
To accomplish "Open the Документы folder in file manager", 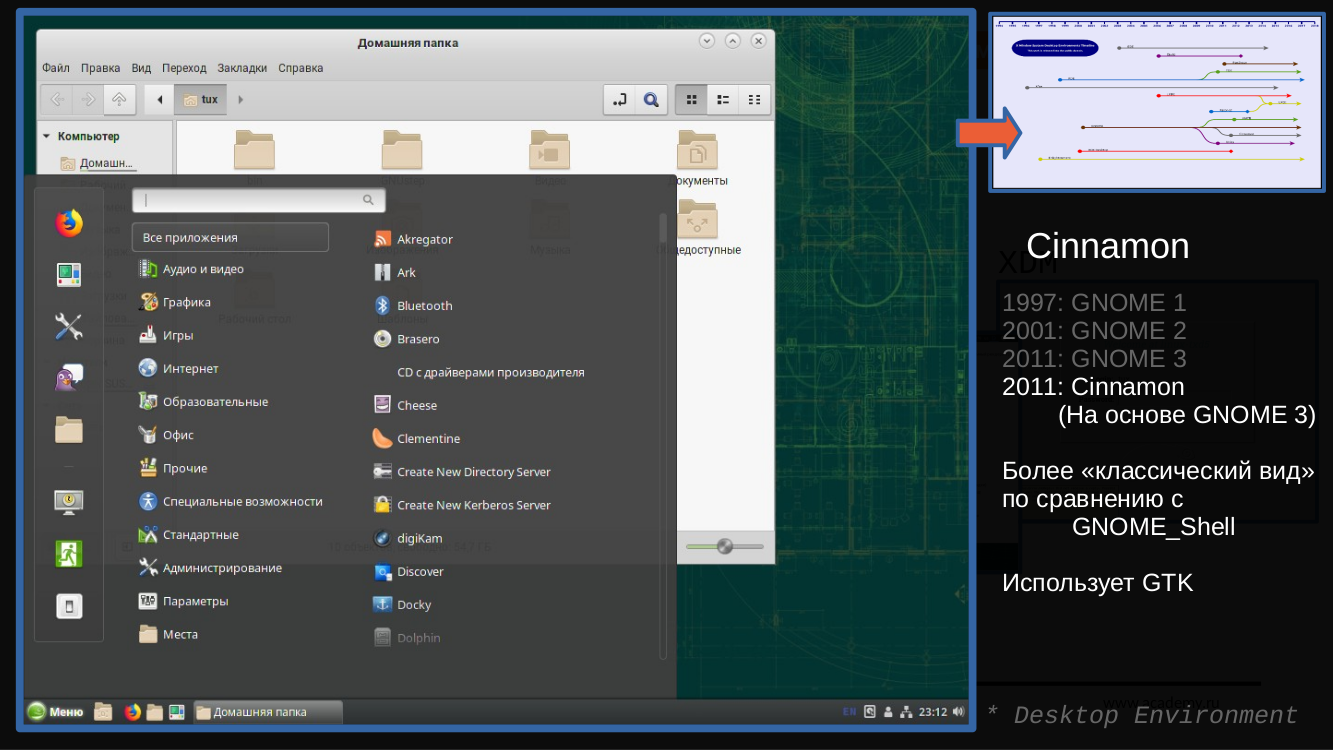I will point(698,158).
